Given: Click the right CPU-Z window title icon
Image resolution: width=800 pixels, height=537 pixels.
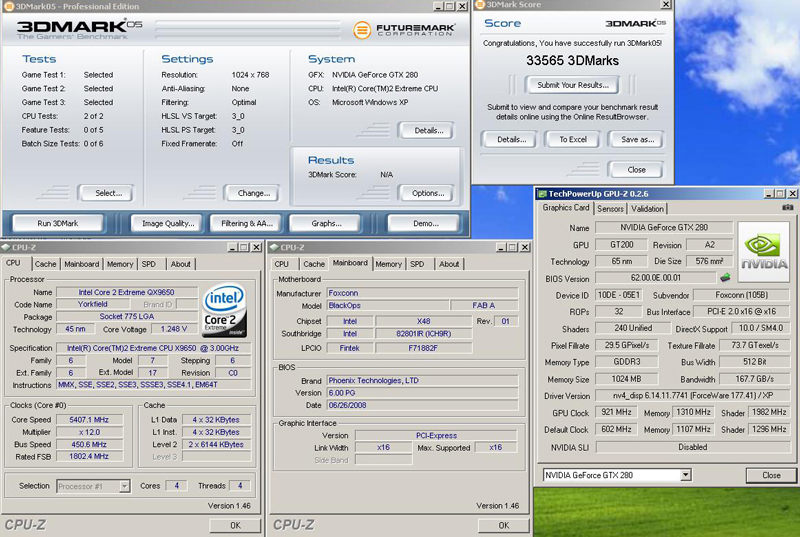Looking at the screenshot, I should pyautogui.click(x=274, y=247).
